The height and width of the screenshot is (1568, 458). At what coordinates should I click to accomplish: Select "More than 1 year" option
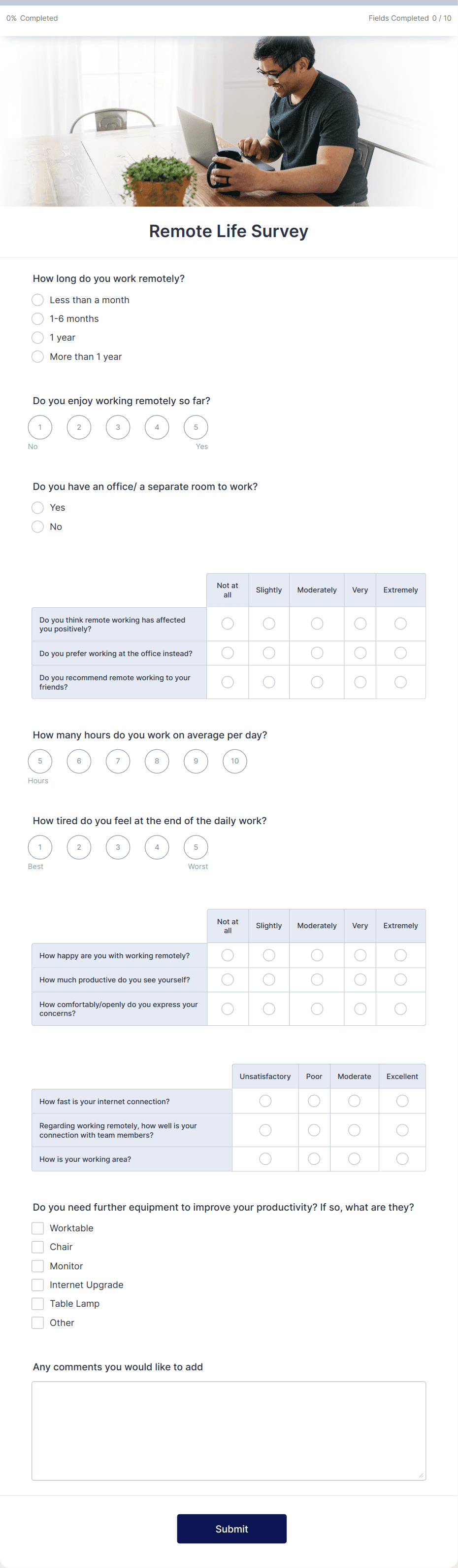[x=37, y=356]
